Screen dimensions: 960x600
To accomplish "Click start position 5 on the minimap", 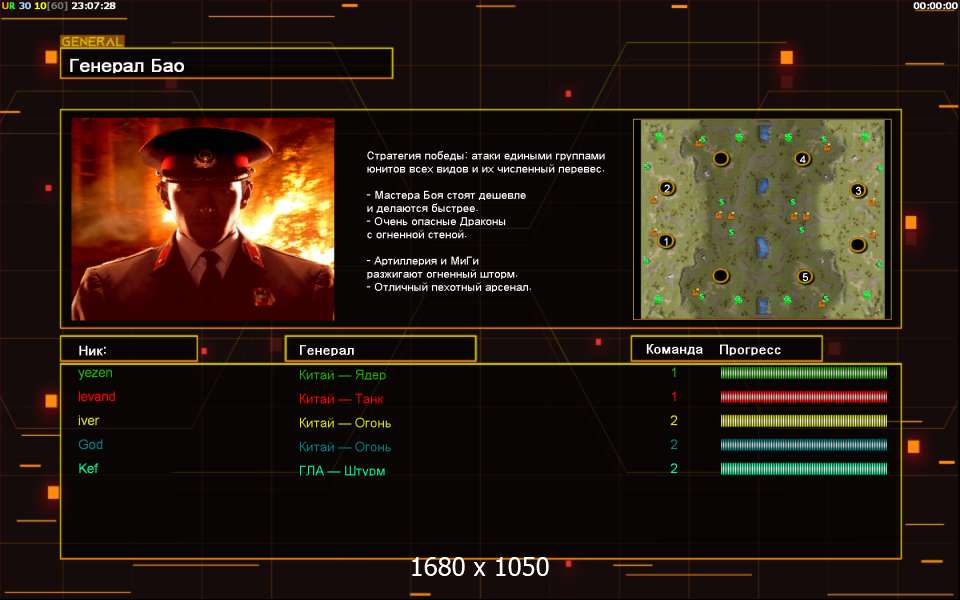I will (x=805, y=277).
